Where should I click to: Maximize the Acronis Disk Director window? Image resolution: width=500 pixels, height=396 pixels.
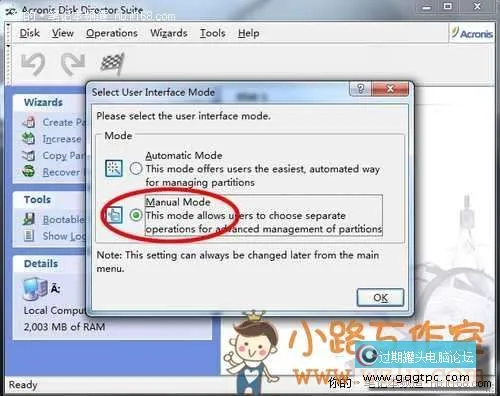point(448,6)
